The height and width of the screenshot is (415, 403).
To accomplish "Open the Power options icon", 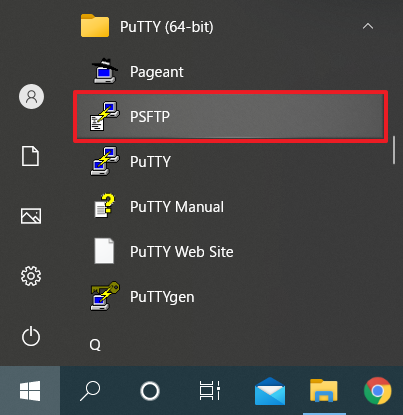I will tap(31, 336).
